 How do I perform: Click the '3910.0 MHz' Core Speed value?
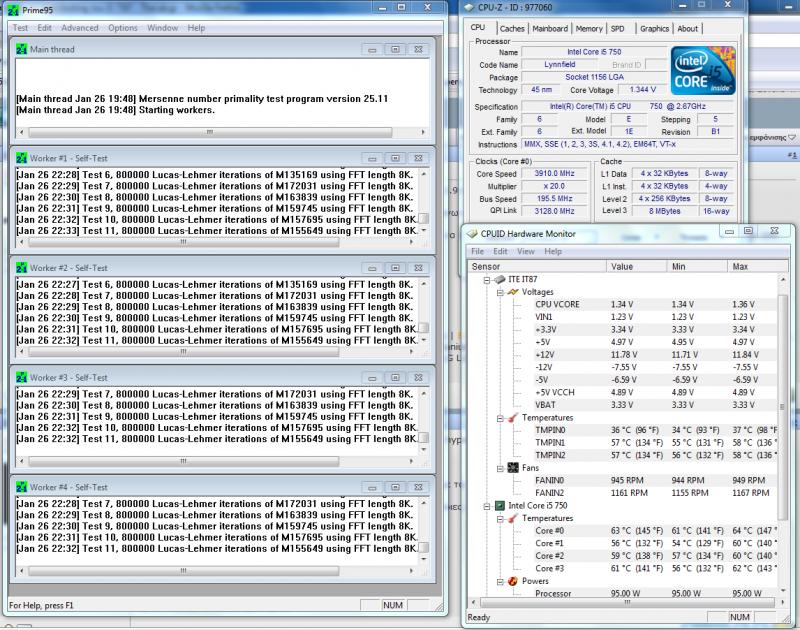[554, 173]
